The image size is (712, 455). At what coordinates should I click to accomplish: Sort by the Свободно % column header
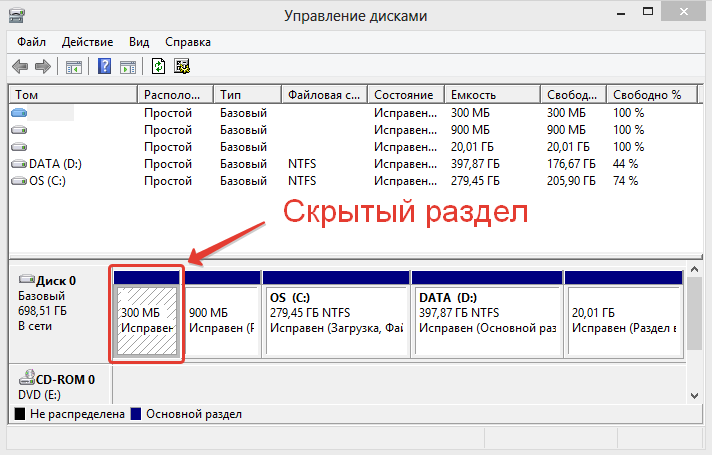pos(652,94)
